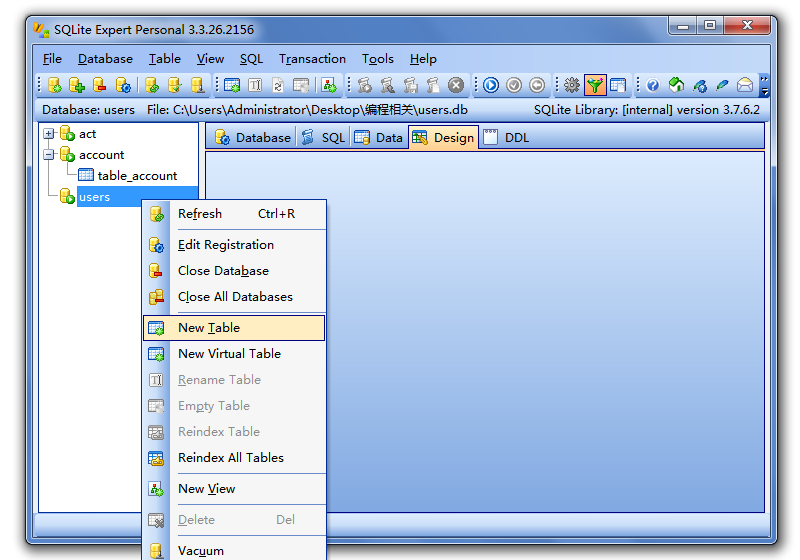
Task: Click the New Table toolbar icon
Action: tap(232, 86)
